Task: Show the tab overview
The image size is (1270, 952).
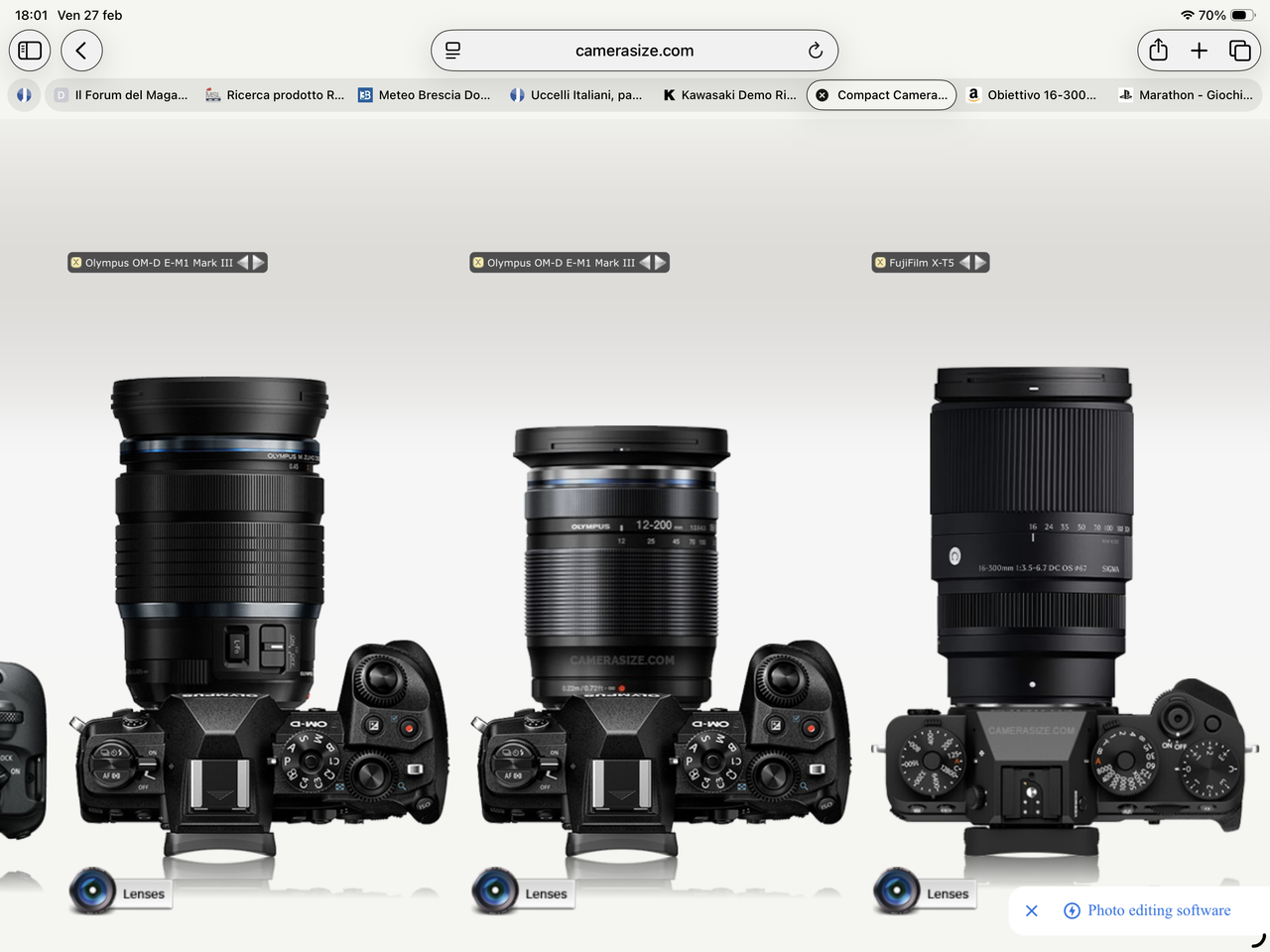Action: tap(1239, 51)
